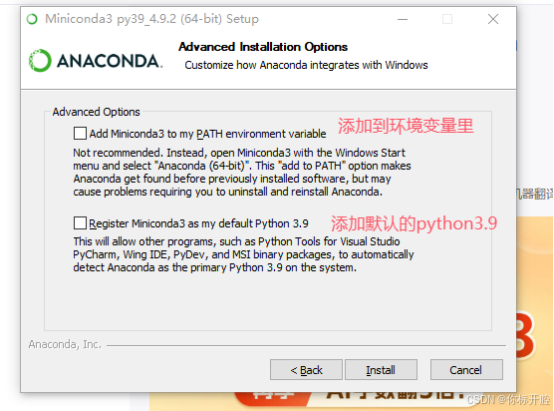Check Register Miniconda3 as default Python 3.9
The width and height of the screenshot is (554, 411).
[80, 223]
